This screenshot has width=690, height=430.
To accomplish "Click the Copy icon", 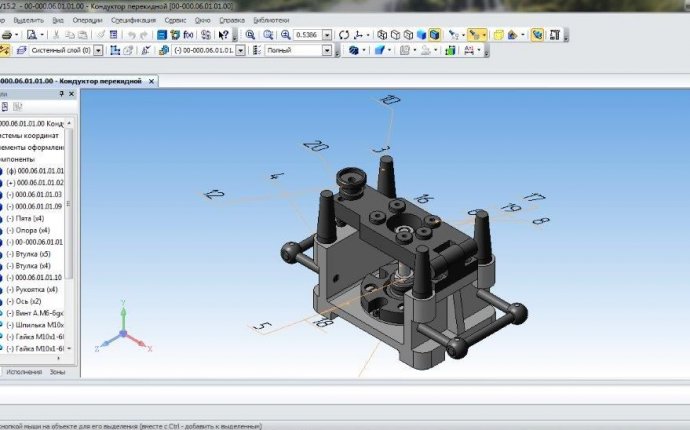I will (x=70, y=35).
